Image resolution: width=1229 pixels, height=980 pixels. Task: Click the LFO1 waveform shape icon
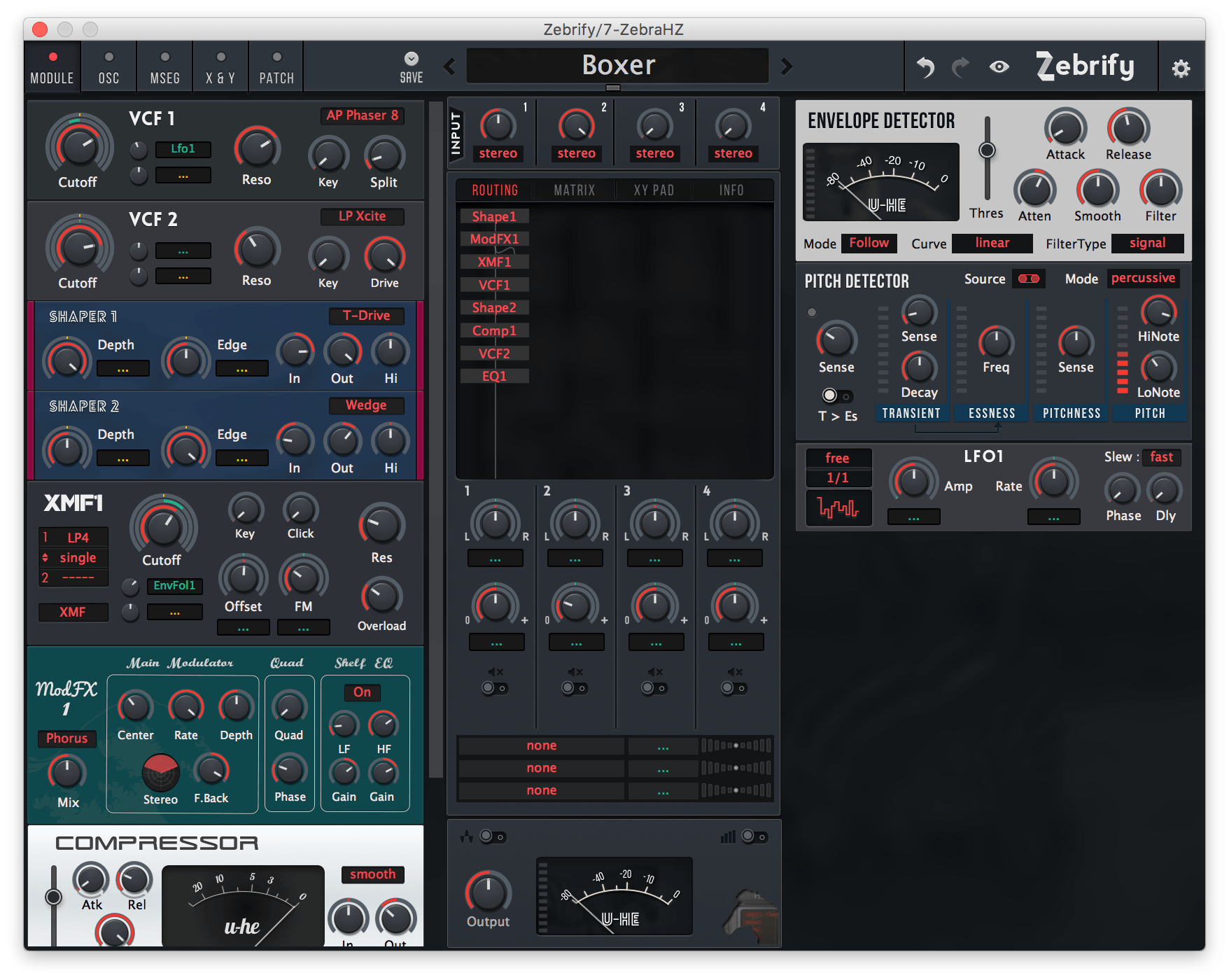838,507
